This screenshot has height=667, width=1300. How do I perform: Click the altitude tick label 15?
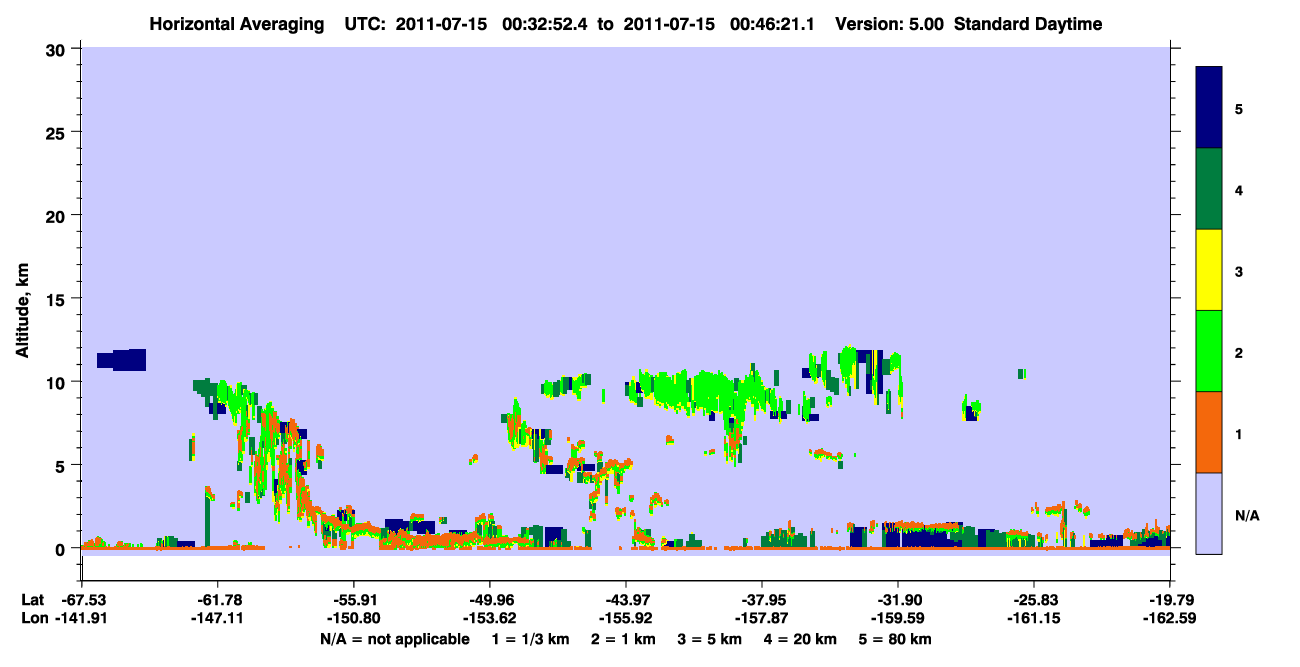click(x=58, y=299)
